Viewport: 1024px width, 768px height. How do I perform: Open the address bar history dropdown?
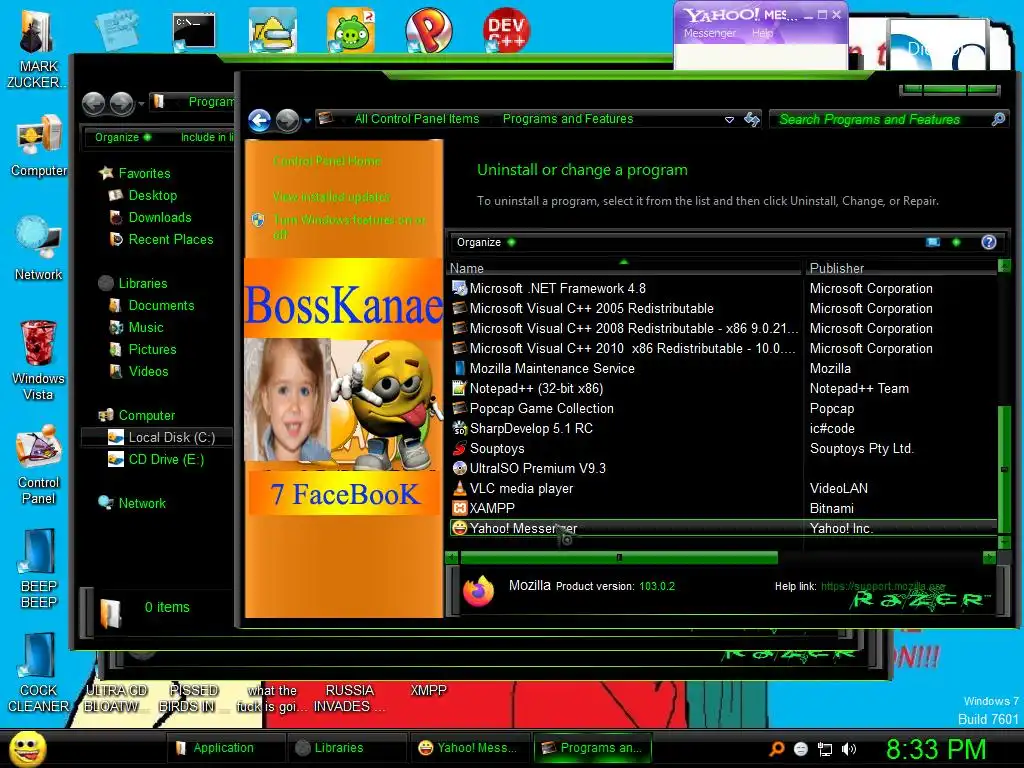point(729,120)
